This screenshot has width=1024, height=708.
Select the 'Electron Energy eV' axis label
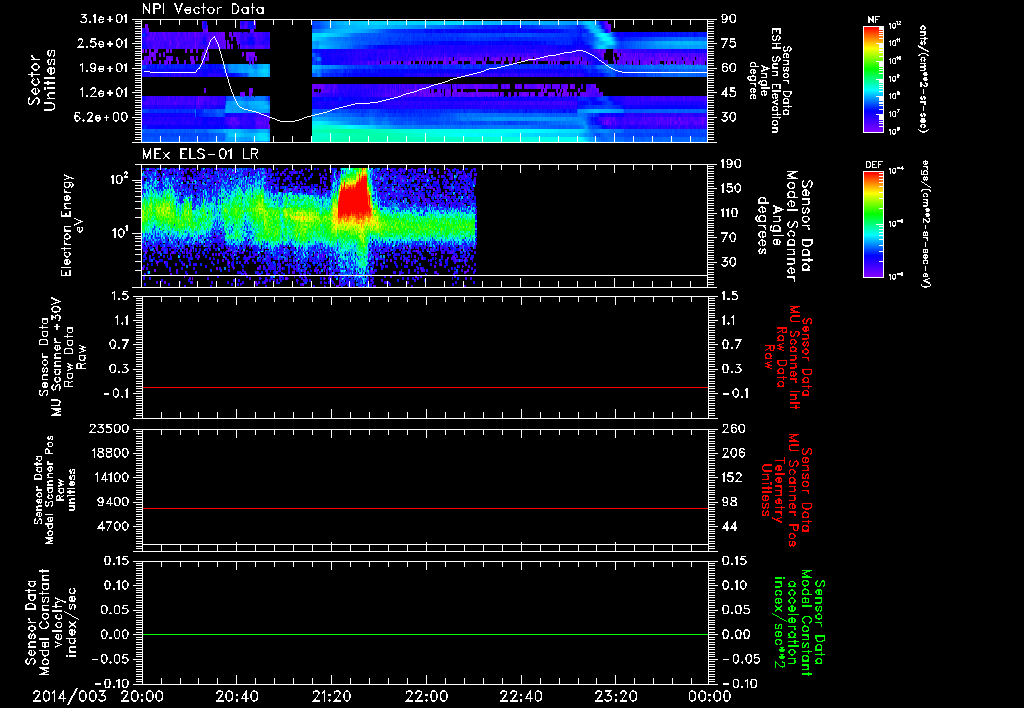pyautogui.click(x=71, y=225)
